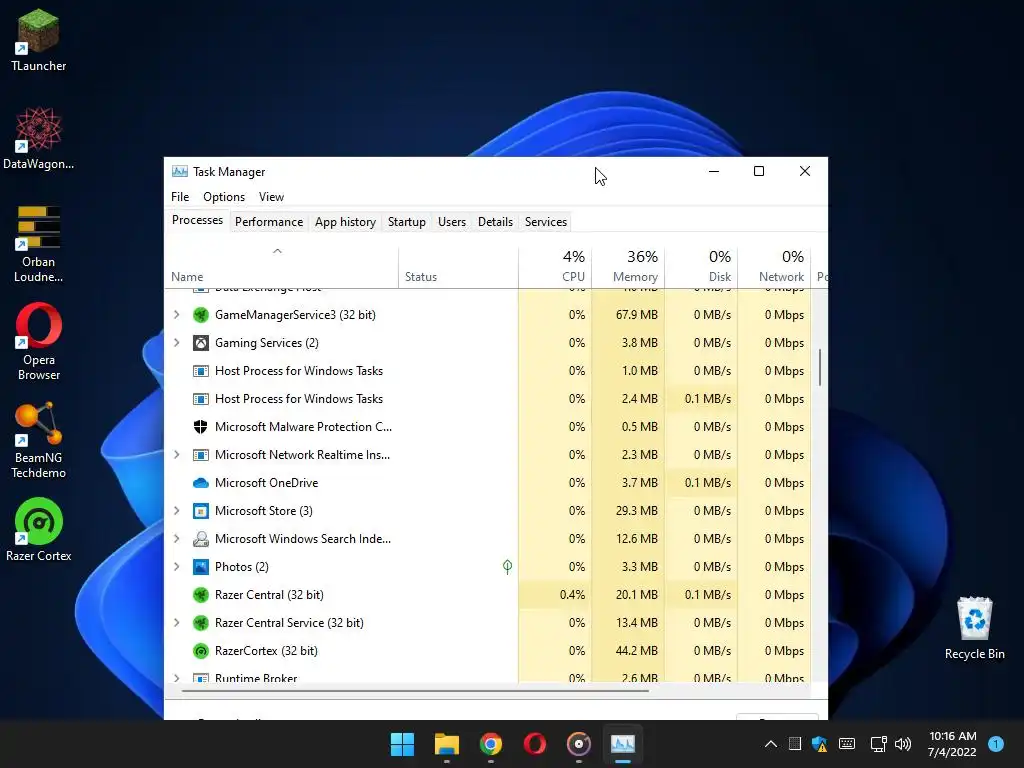Show hidden system tray icons
1024x768 pixels.
pyautogui.click(x=771, y=744)
